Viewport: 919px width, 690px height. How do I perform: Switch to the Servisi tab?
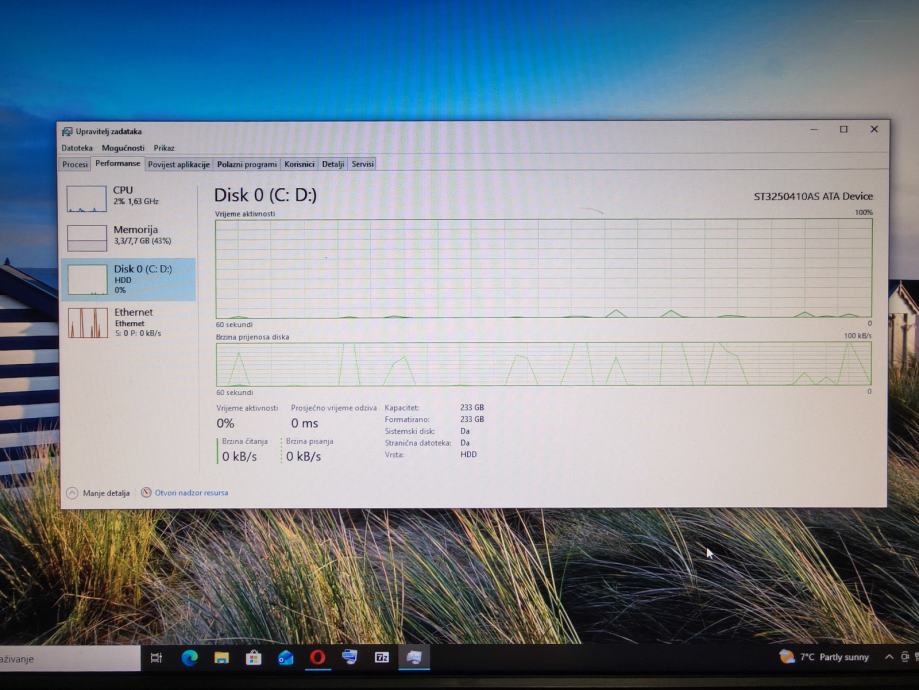362,164
